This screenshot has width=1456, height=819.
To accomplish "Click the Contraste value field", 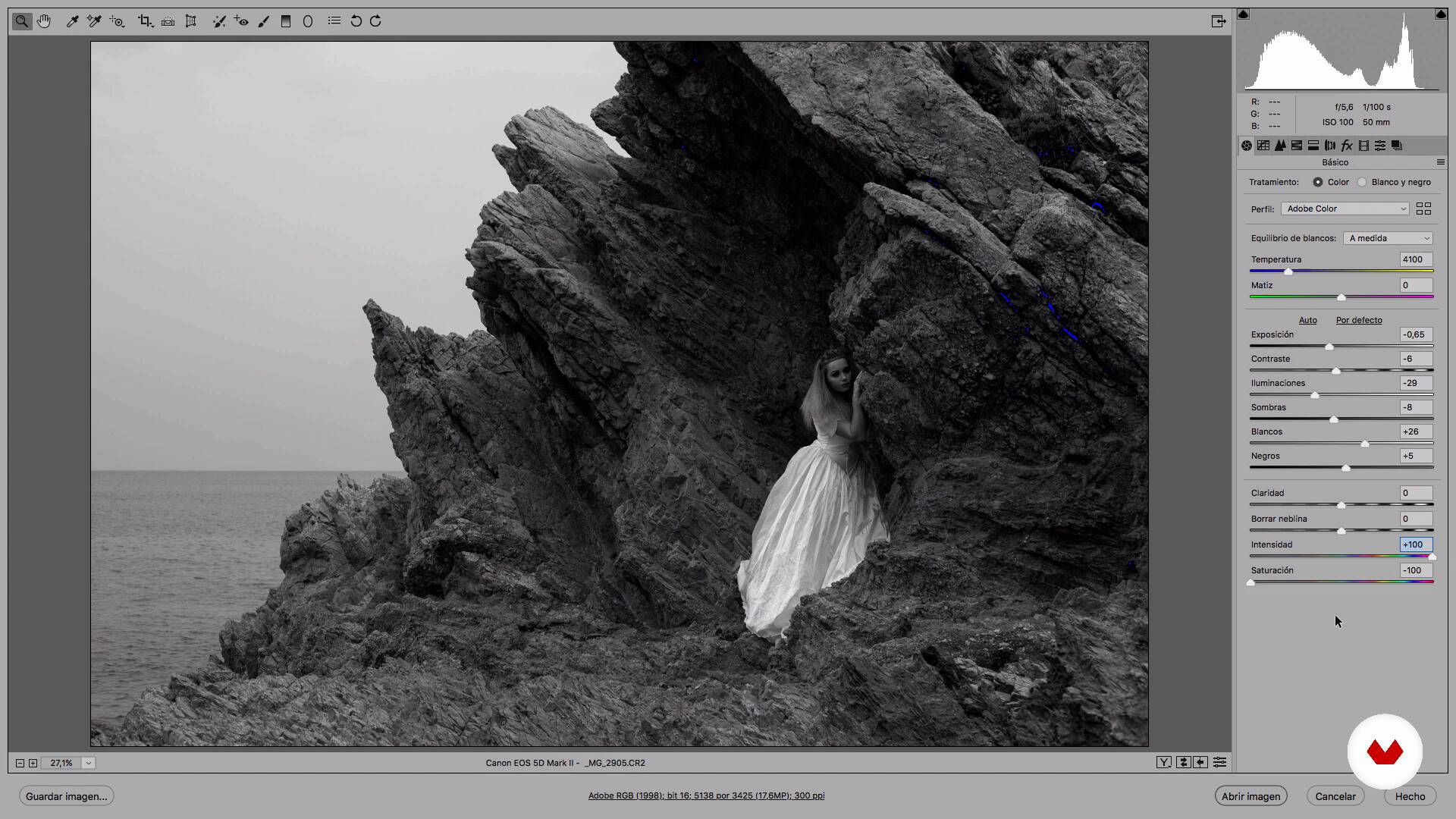I will [x=1416, y=359].
